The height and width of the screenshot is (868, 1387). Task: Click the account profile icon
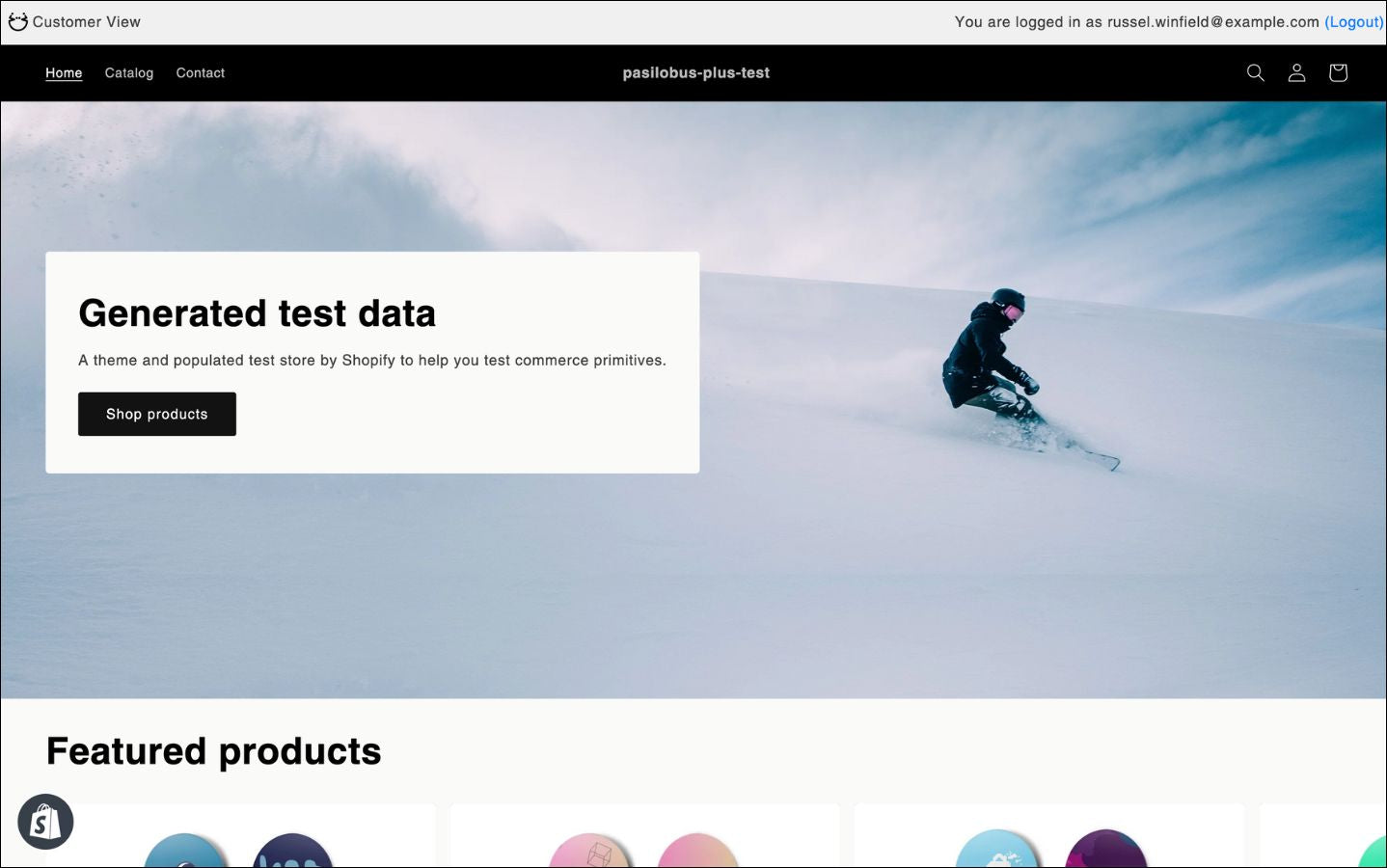click(x=1296, y=72)
